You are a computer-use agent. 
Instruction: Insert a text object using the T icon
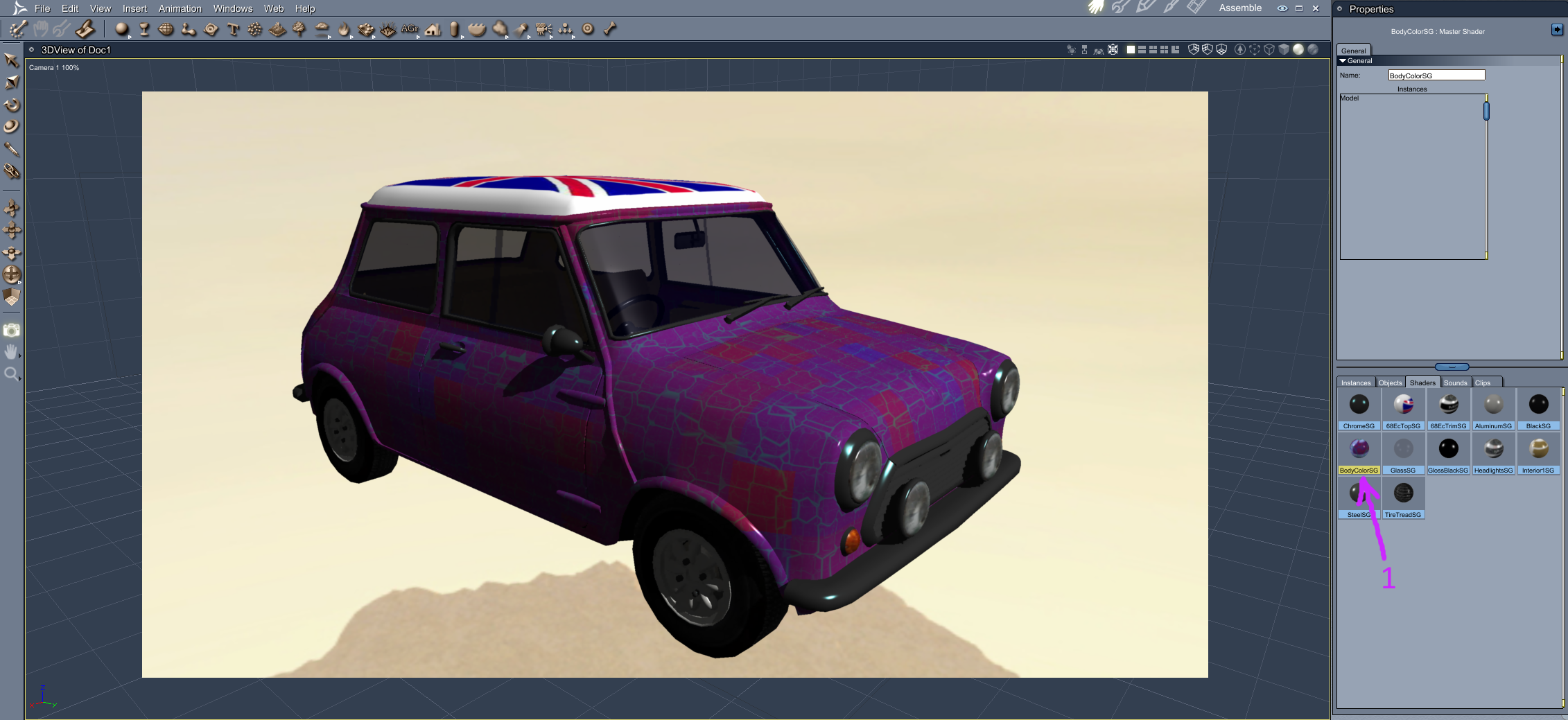[x=233, y=29]
